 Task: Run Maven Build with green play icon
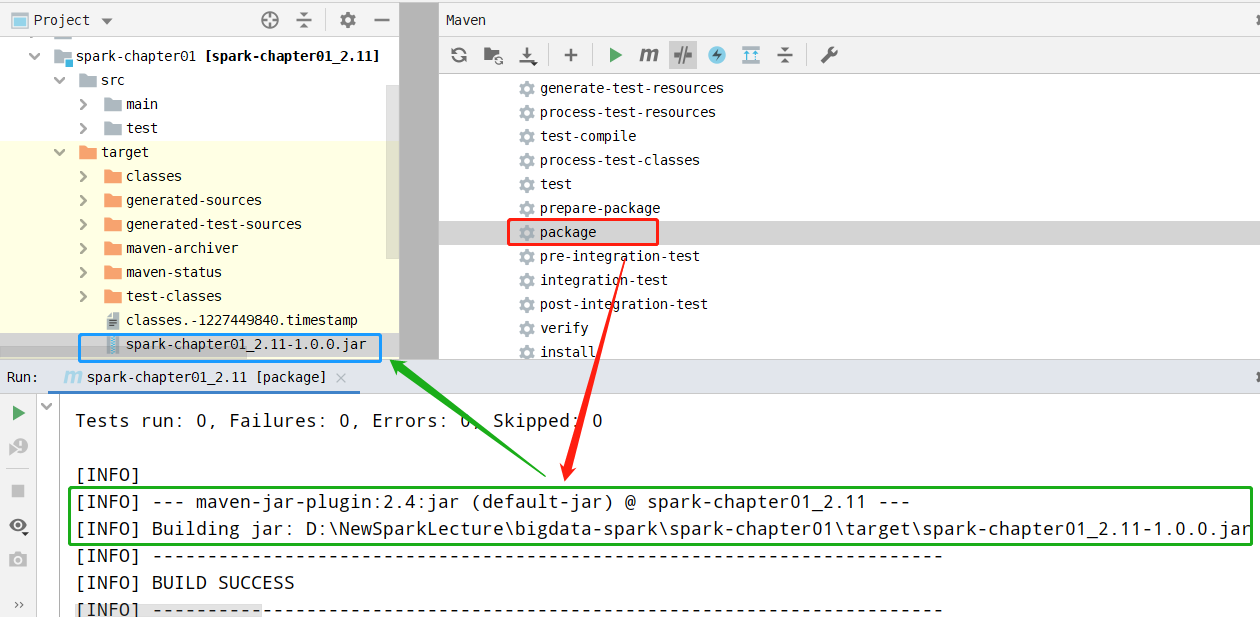[616, 55]
